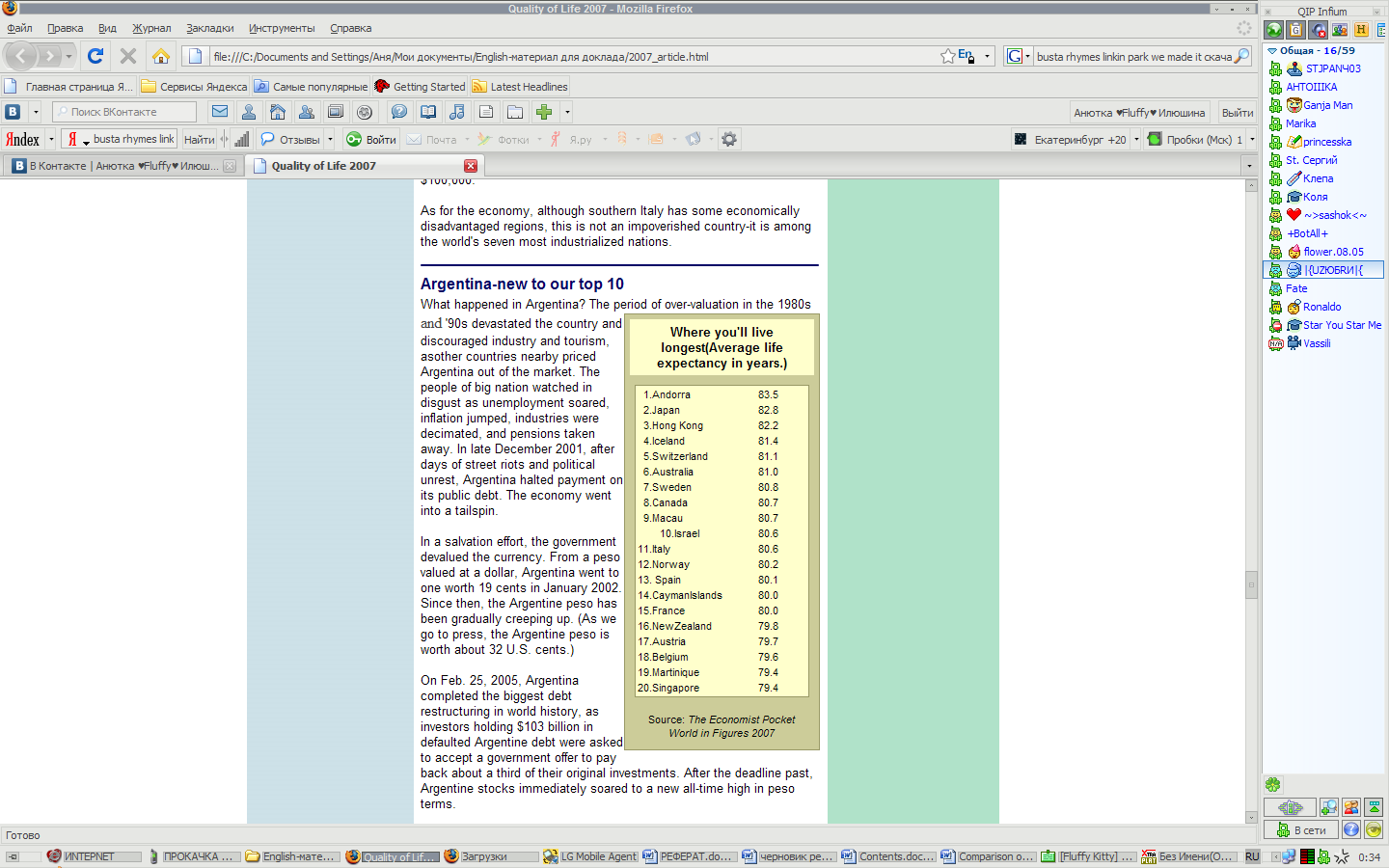This screenshot has height=868, width=1389.
Task: Click the QIP tray icon in taskbar
Action: coord(1325,856)
